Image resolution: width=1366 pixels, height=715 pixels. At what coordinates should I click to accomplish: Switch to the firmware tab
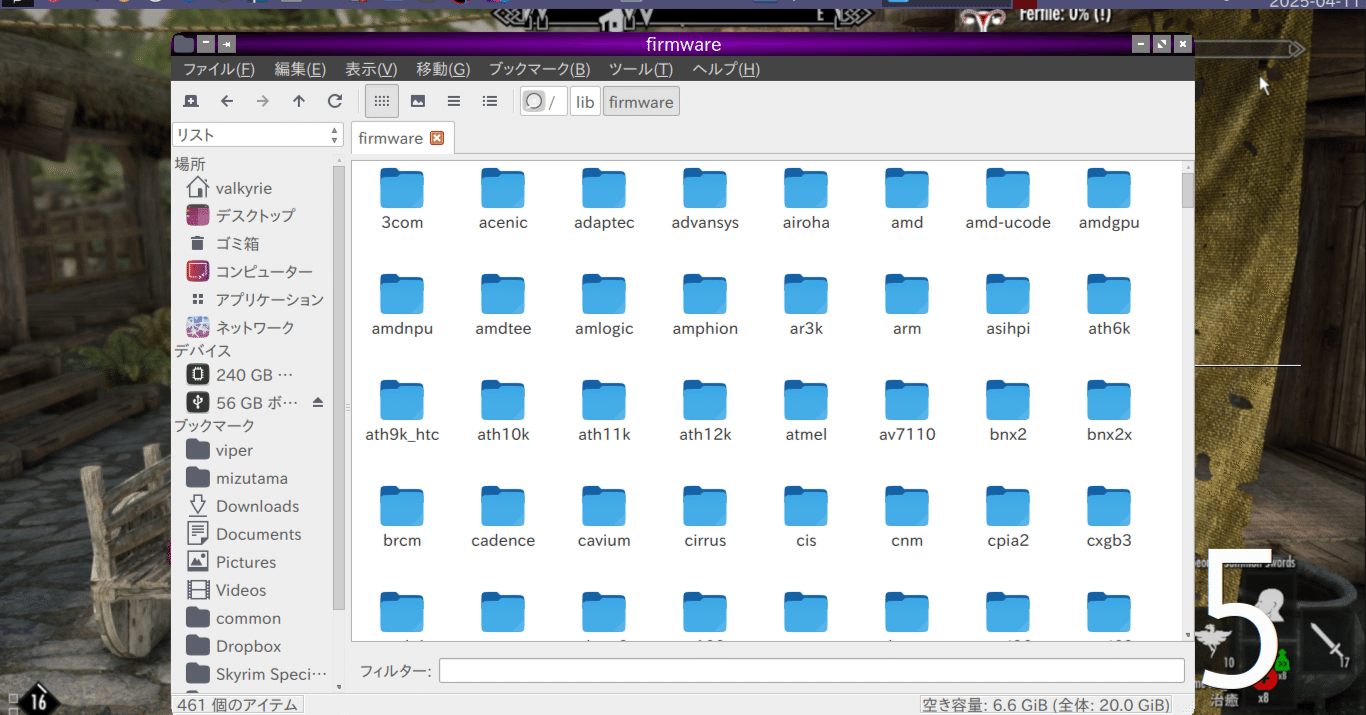click(x=393, y=138)
